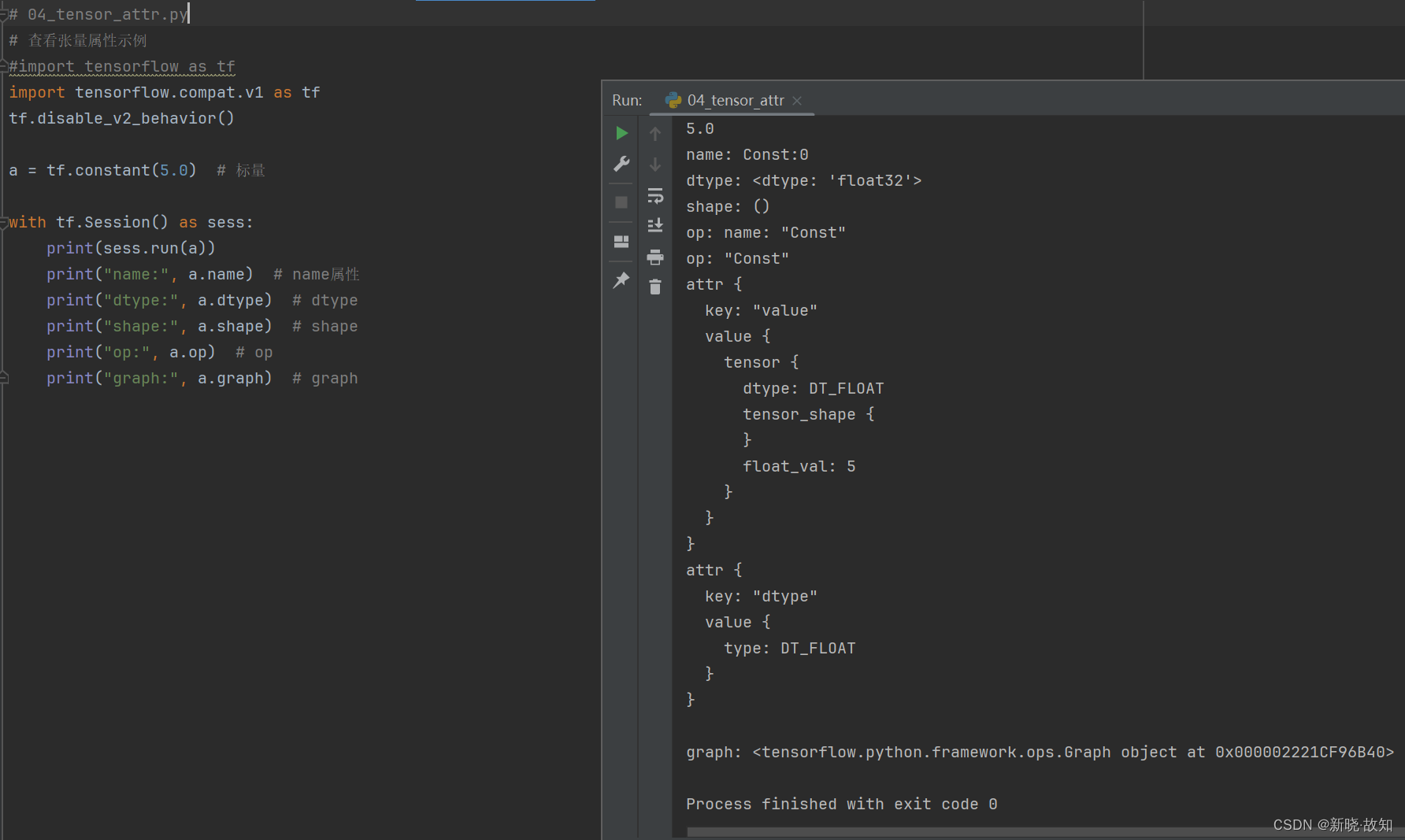
Task: Click Restore Layout icon in Run panel
Action: [621, 241]
